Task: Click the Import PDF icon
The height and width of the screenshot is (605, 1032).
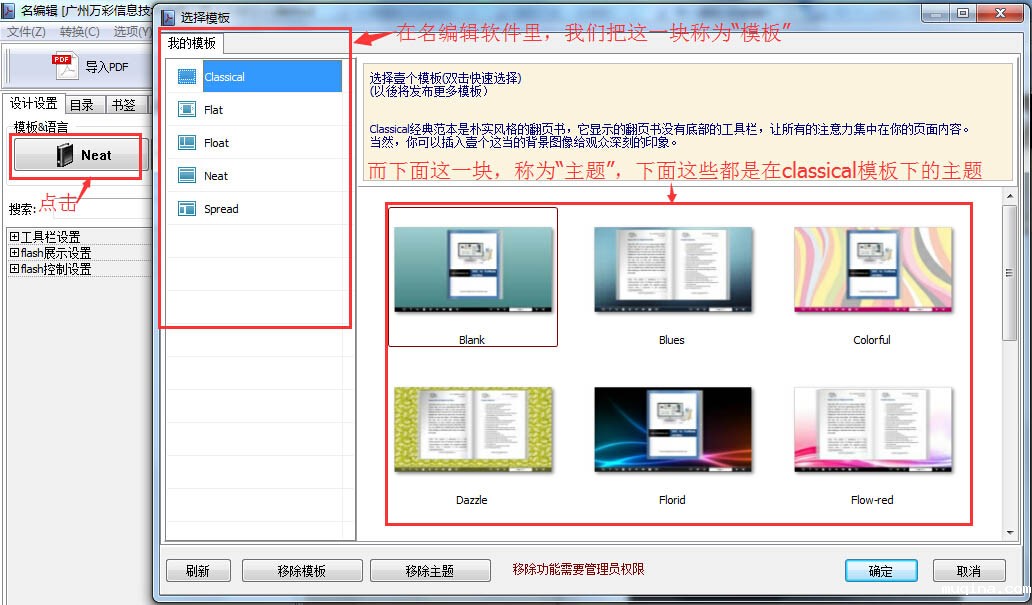Action: click(x=65, y=67)
